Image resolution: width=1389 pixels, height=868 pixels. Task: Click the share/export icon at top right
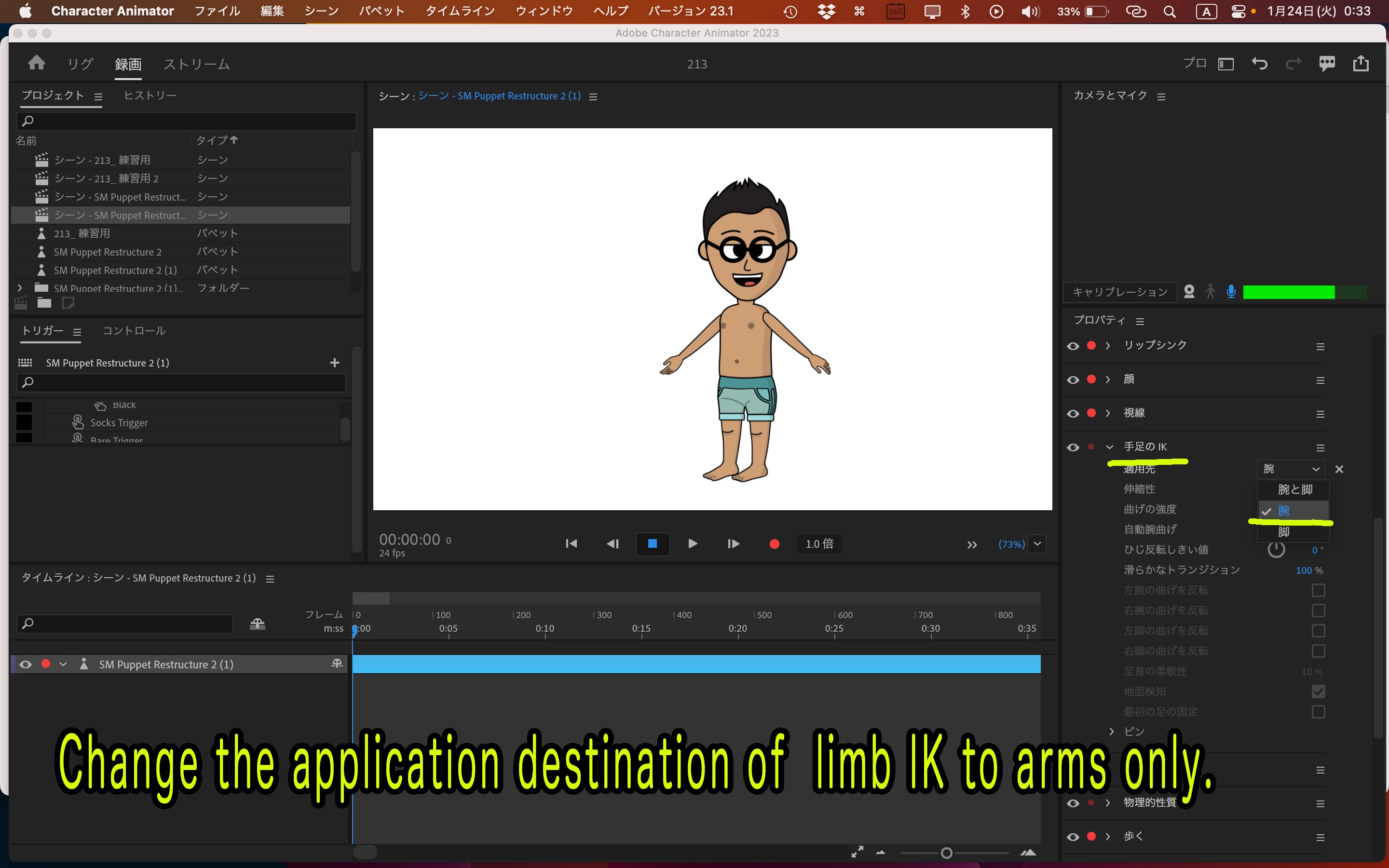pyautogui.click(x=1361, y=63)
